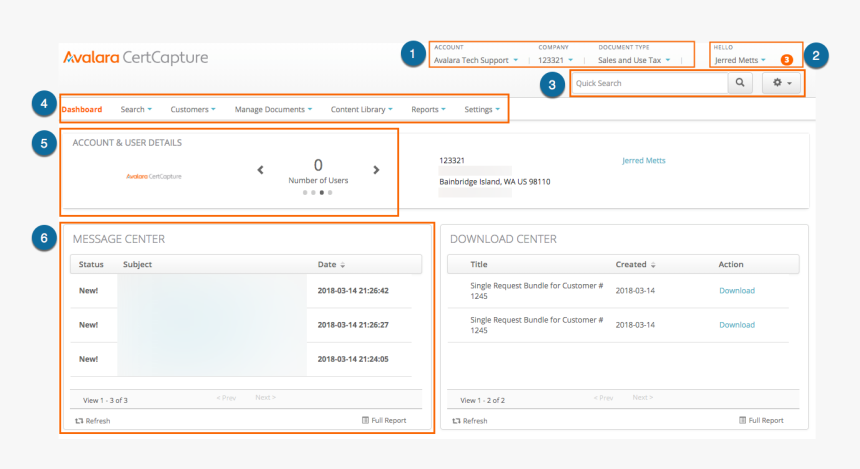Click Prev in Download Center pager
Image resolution: width=860 pixels, height=469 pixels.
tap(603, 398)
